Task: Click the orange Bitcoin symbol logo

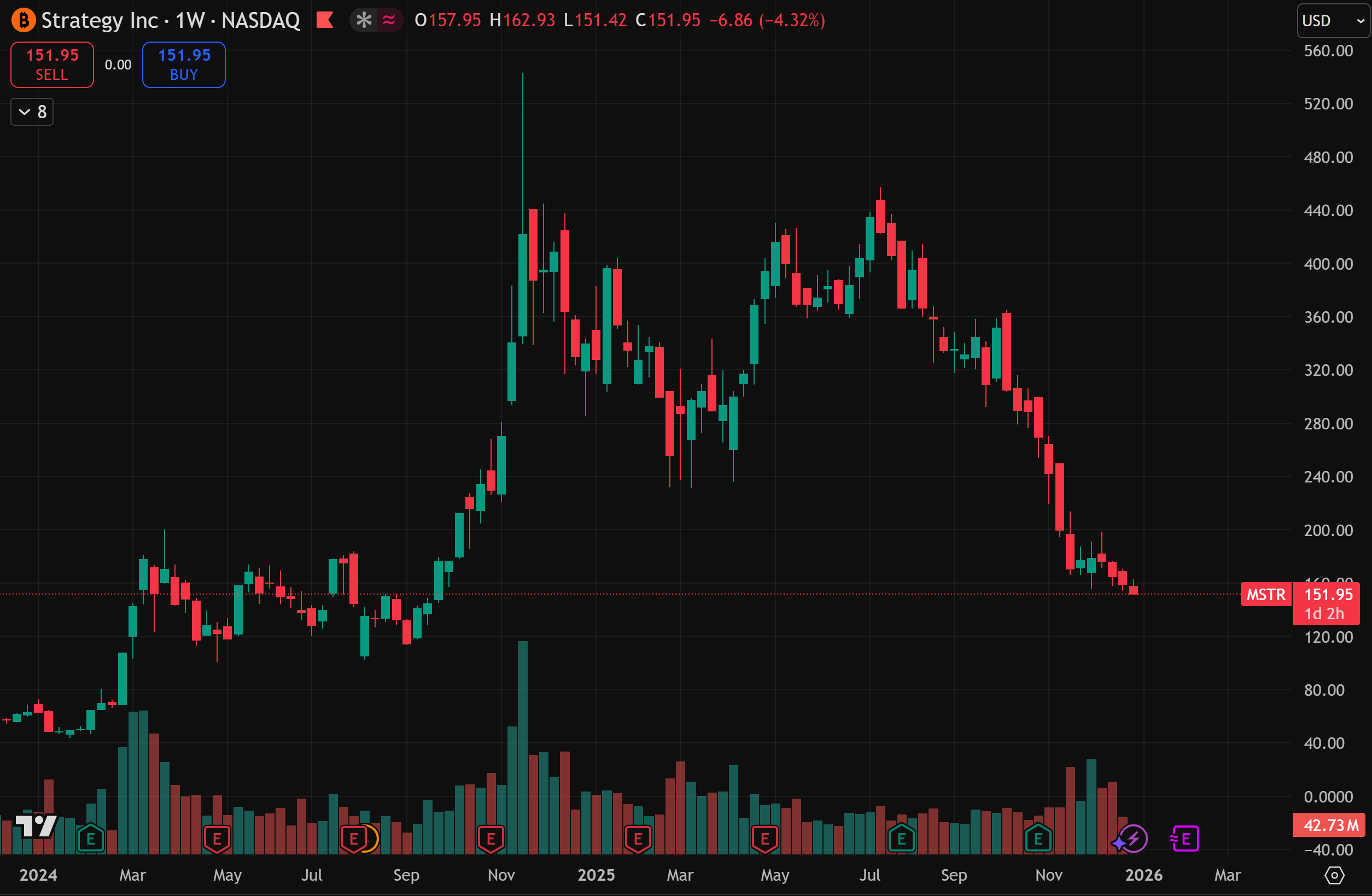Action: (23, 20)
